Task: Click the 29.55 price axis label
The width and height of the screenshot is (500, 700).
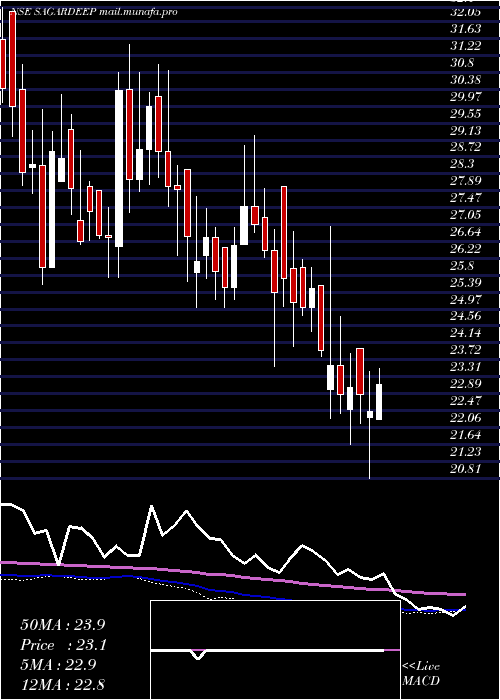Action: point(466,114)
